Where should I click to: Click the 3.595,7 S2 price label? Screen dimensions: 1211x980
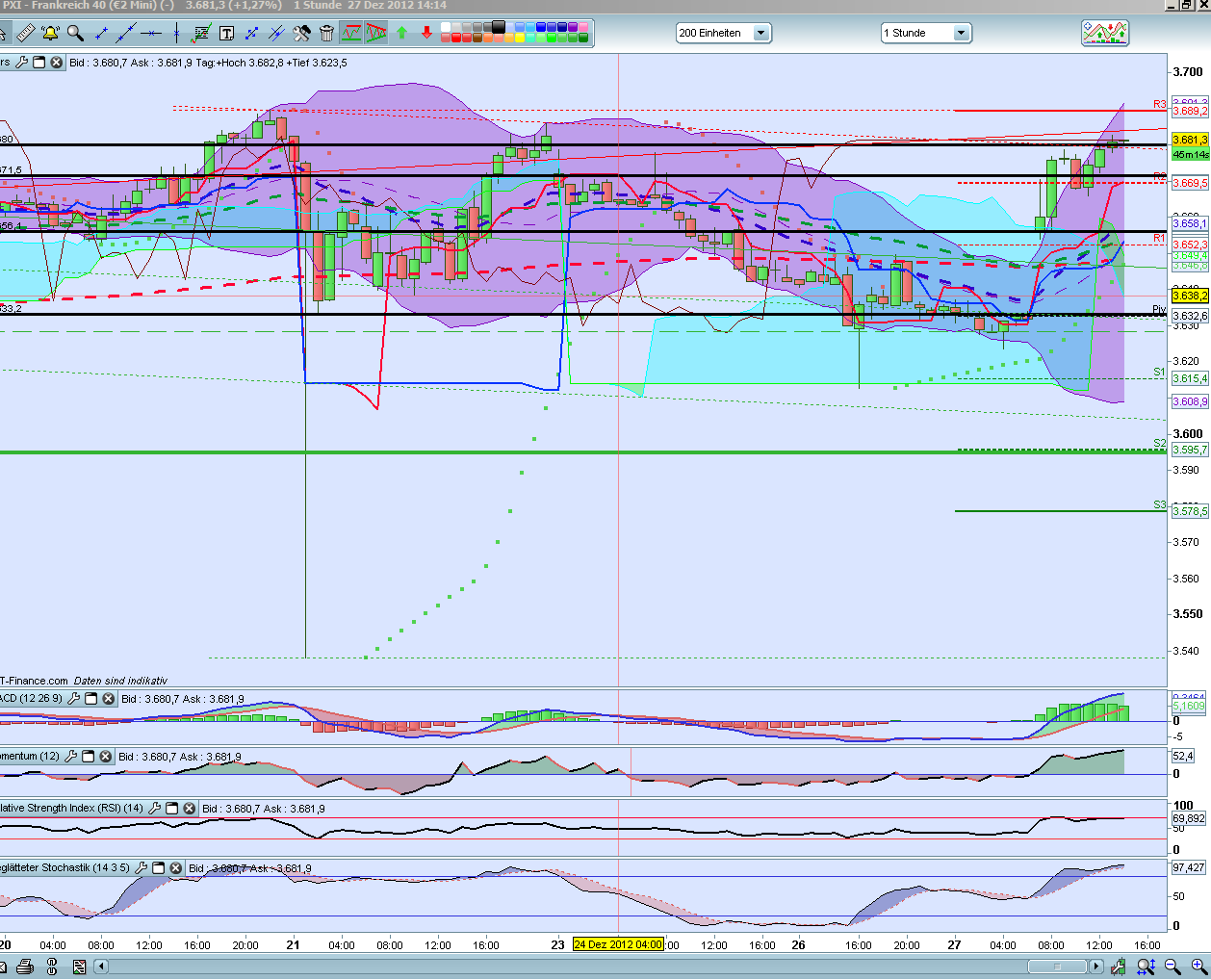(x=1190, y=450)
